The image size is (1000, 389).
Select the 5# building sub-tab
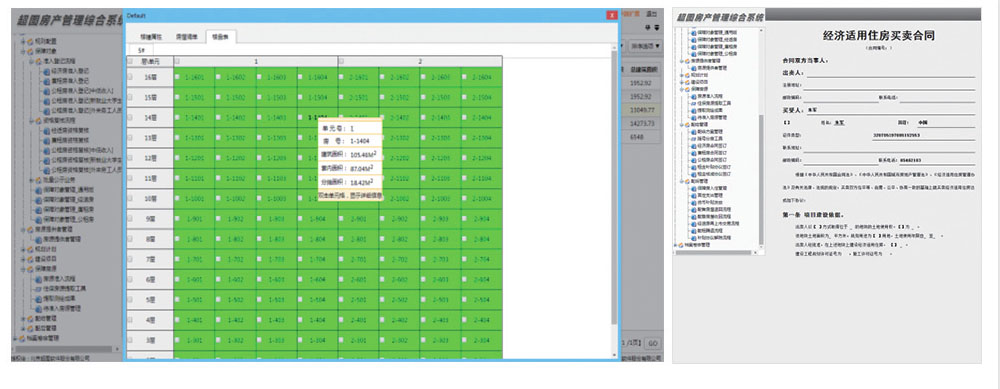pos(141,50)
